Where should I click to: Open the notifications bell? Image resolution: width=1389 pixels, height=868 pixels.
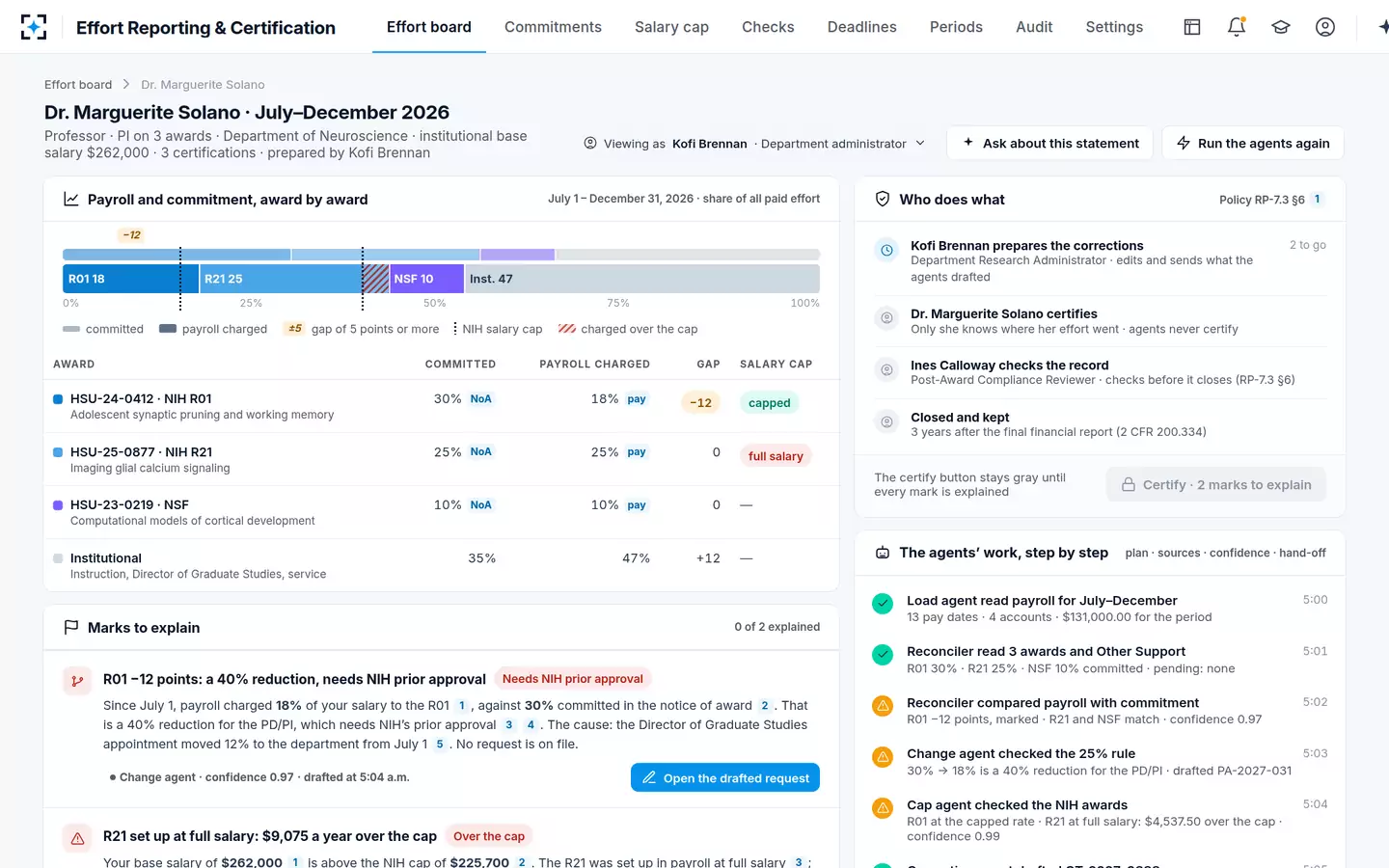(x=1237, y=27)
